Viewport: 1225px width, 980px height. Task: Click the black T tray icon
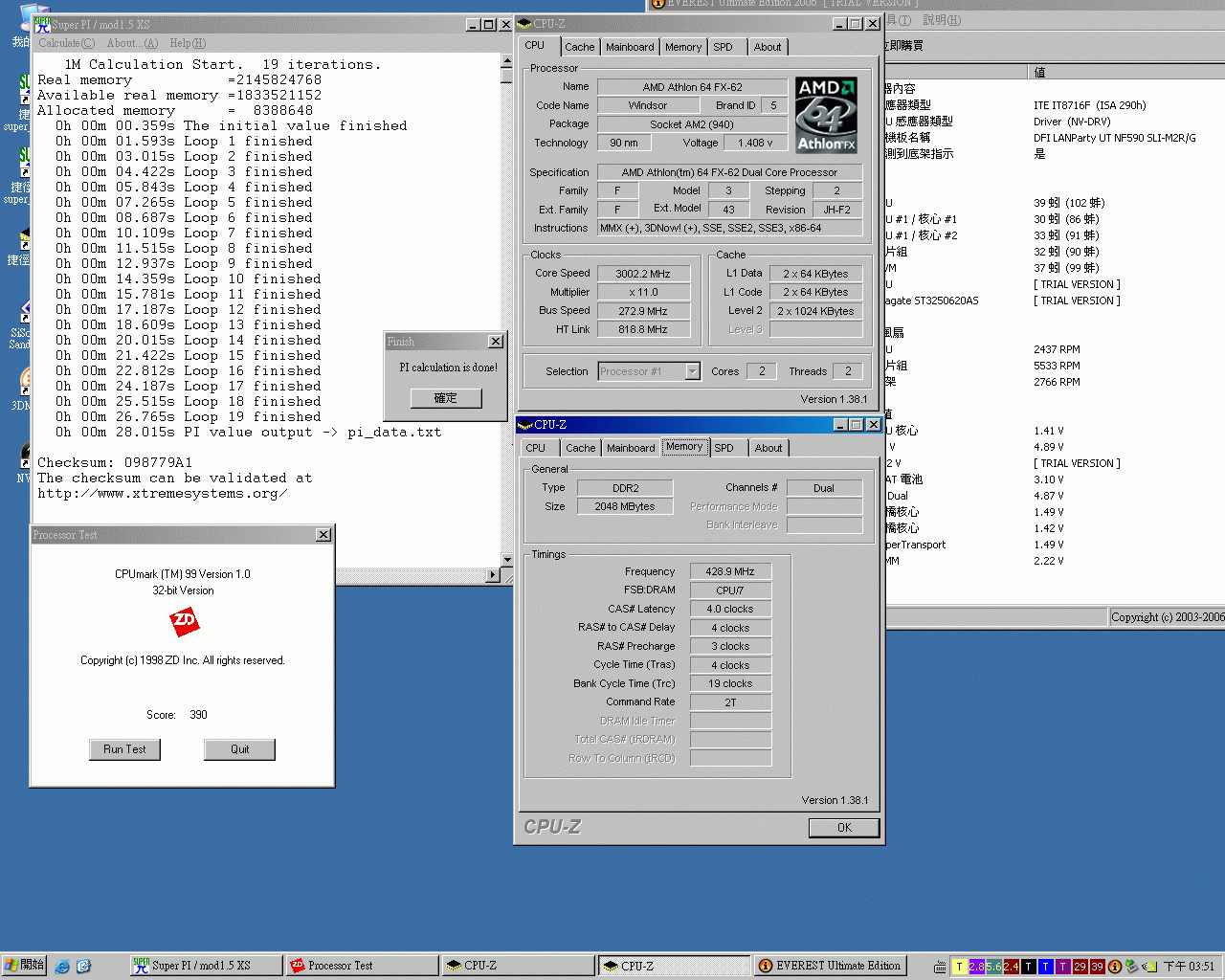pyautogui.click(x=1029, y=967)
